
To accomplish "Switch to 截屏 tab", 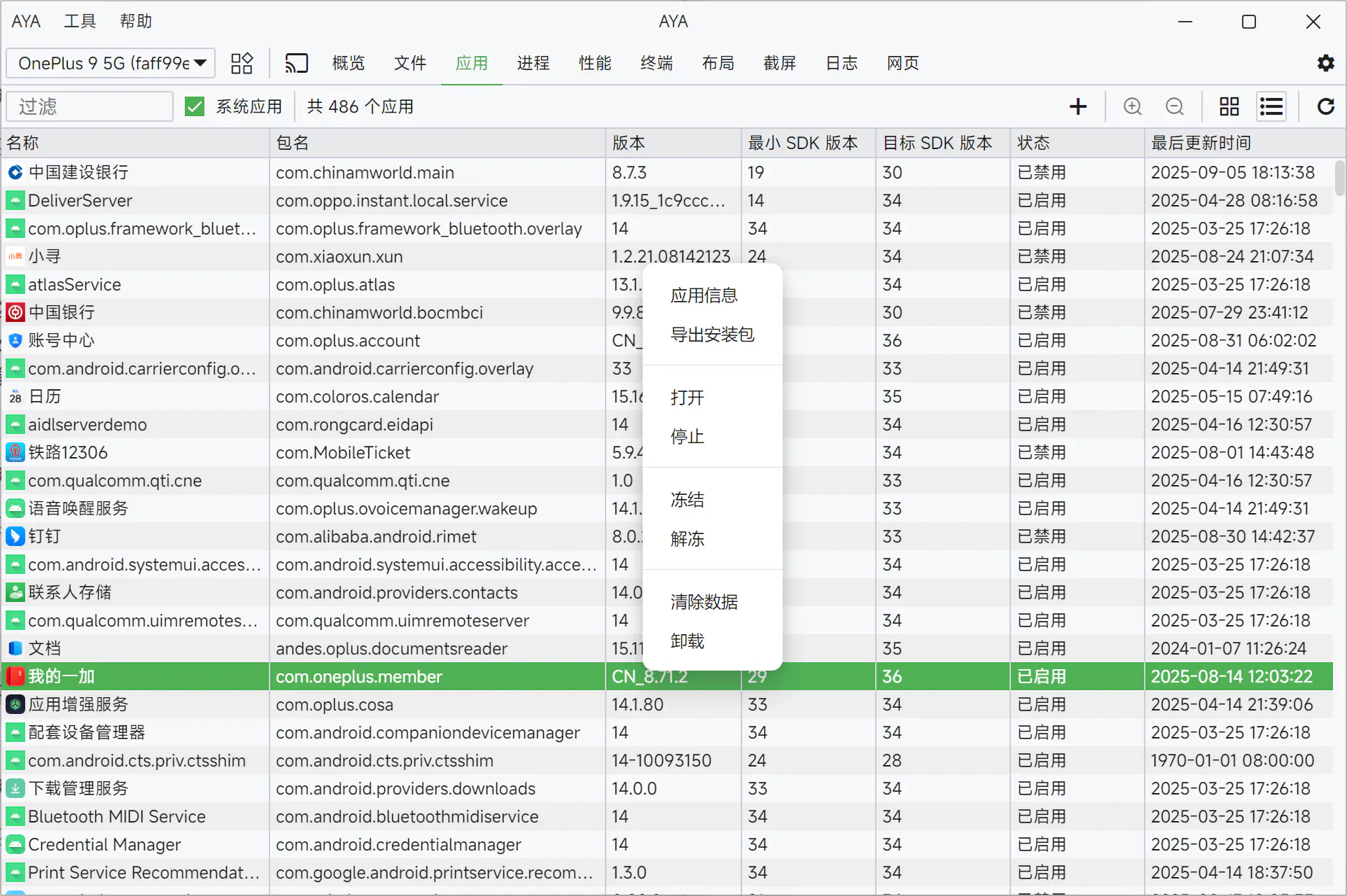I will tap(780, 63).
